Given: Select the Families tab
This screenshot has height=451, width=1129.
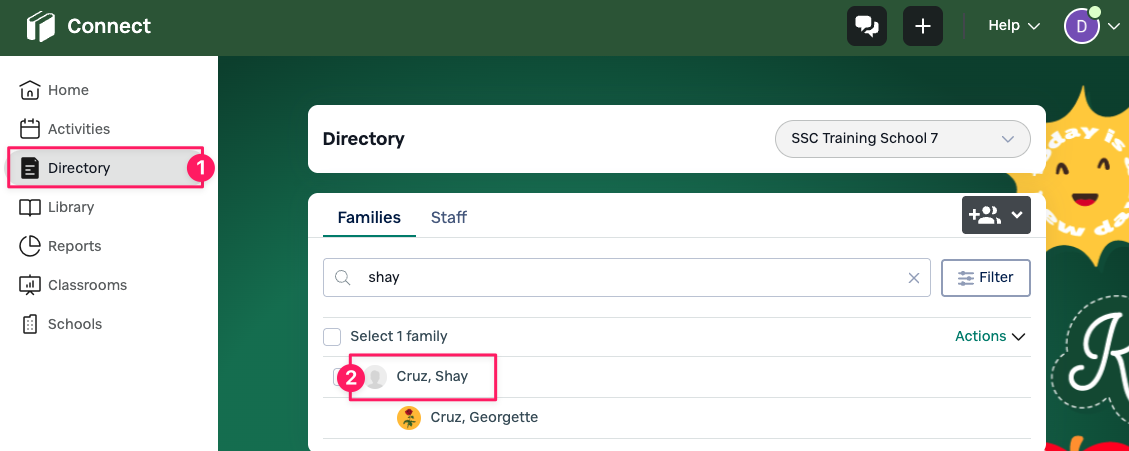Looking at the screenshot, I should click(369, 217).
